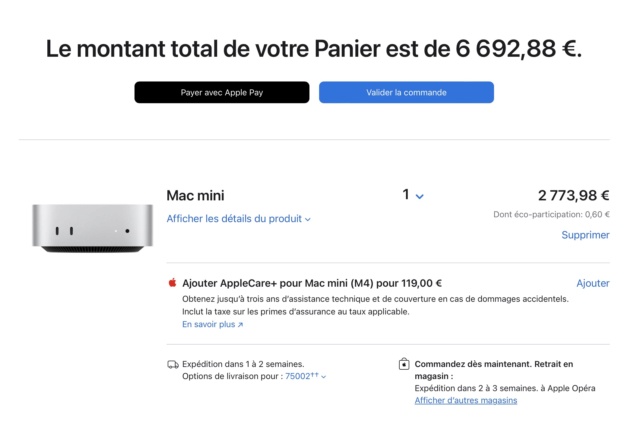Click the Valider la commande button
640x440 pixels.
(x=406, y=92)
